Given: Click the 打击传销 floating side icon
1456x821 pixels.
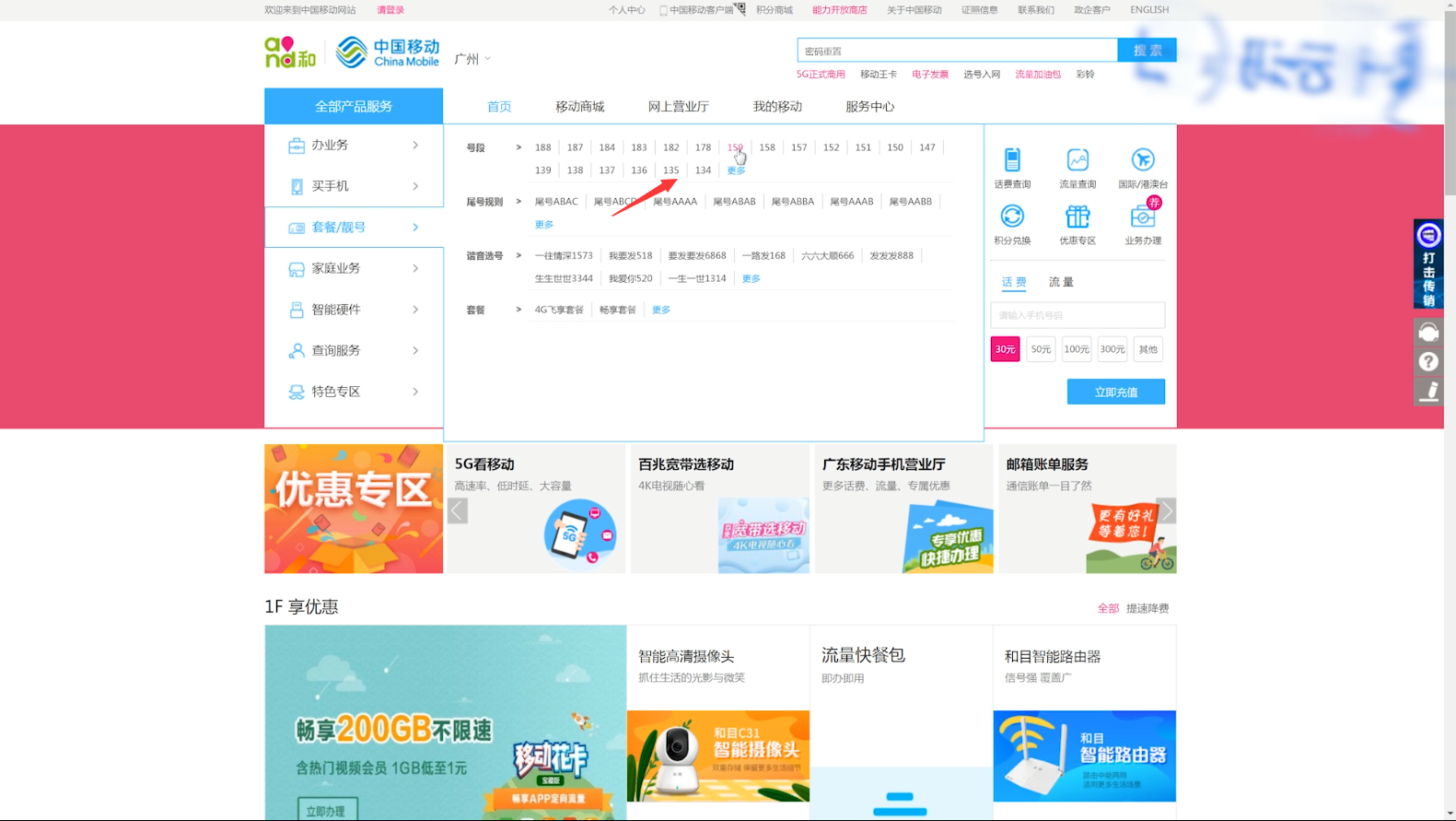Looking at the screenshot, I should click(1428, 264).
